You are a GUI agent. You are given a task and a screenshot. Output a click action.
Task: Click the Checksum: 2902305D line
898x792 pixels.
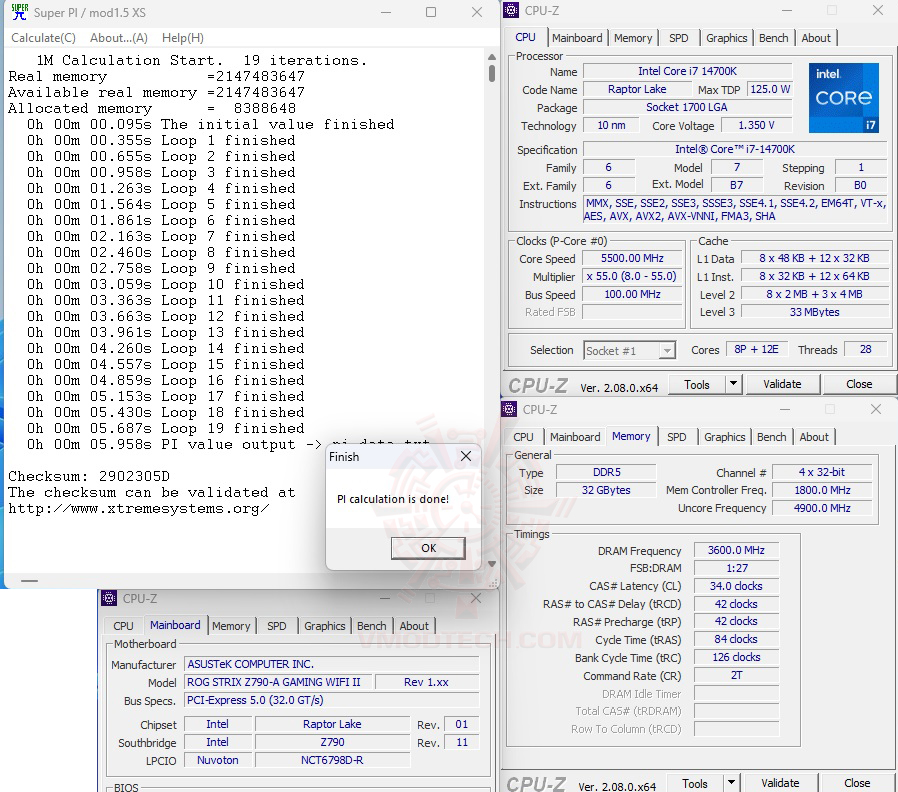tap(89, 476)
